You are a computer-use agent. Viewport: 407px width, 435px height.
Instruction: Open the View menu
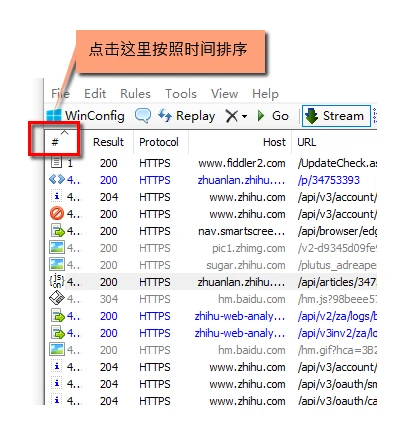[224, 94]
